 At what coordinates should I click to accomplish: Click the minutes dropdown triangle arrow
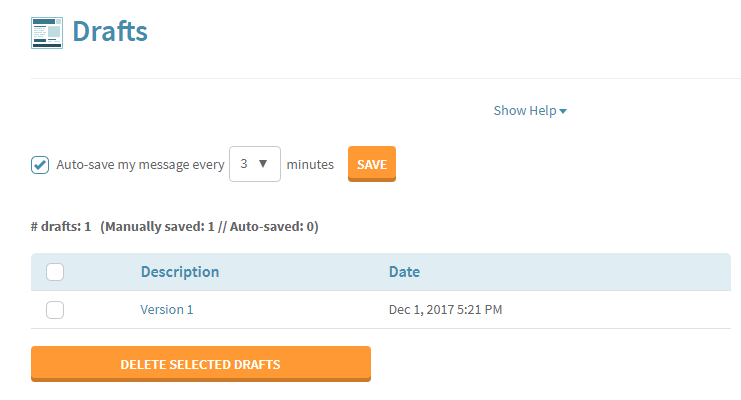pos(263,164)
